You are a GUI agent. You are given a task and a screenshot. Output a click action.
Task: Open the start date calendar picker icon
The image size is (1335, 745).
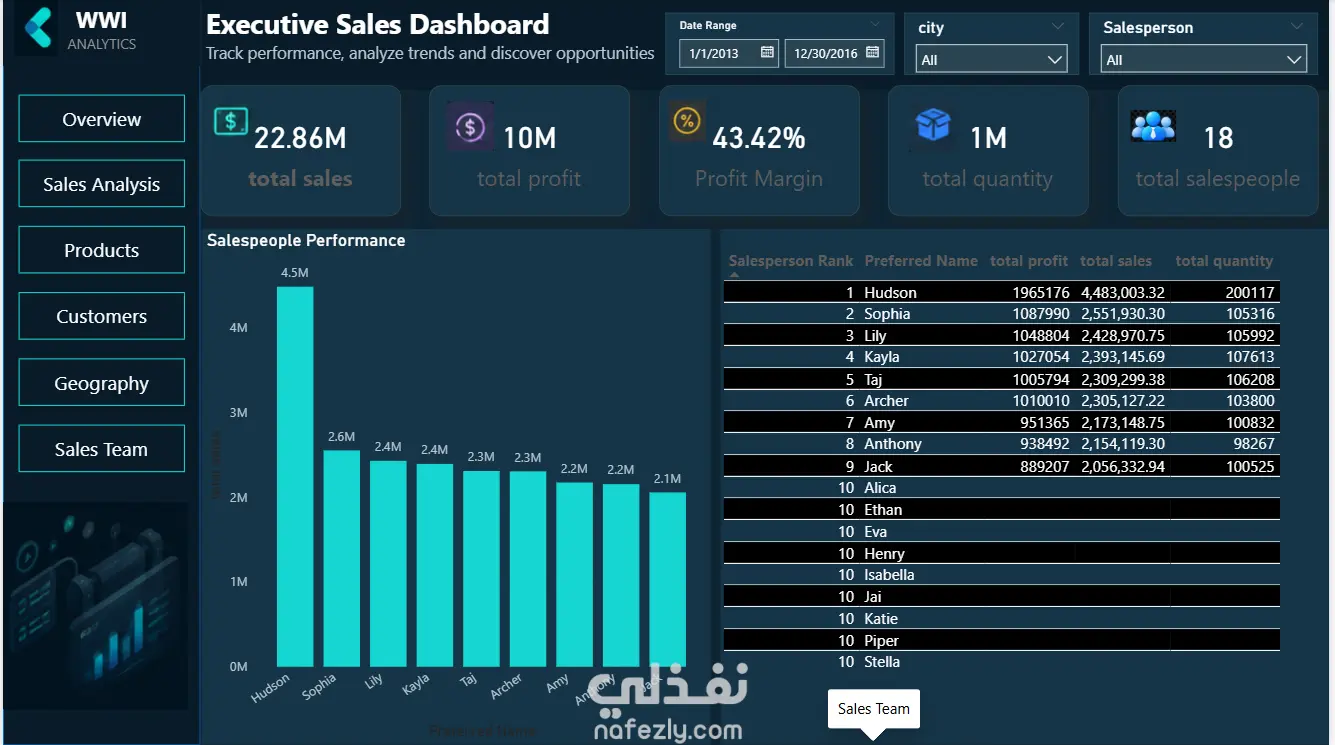(767, 52)
